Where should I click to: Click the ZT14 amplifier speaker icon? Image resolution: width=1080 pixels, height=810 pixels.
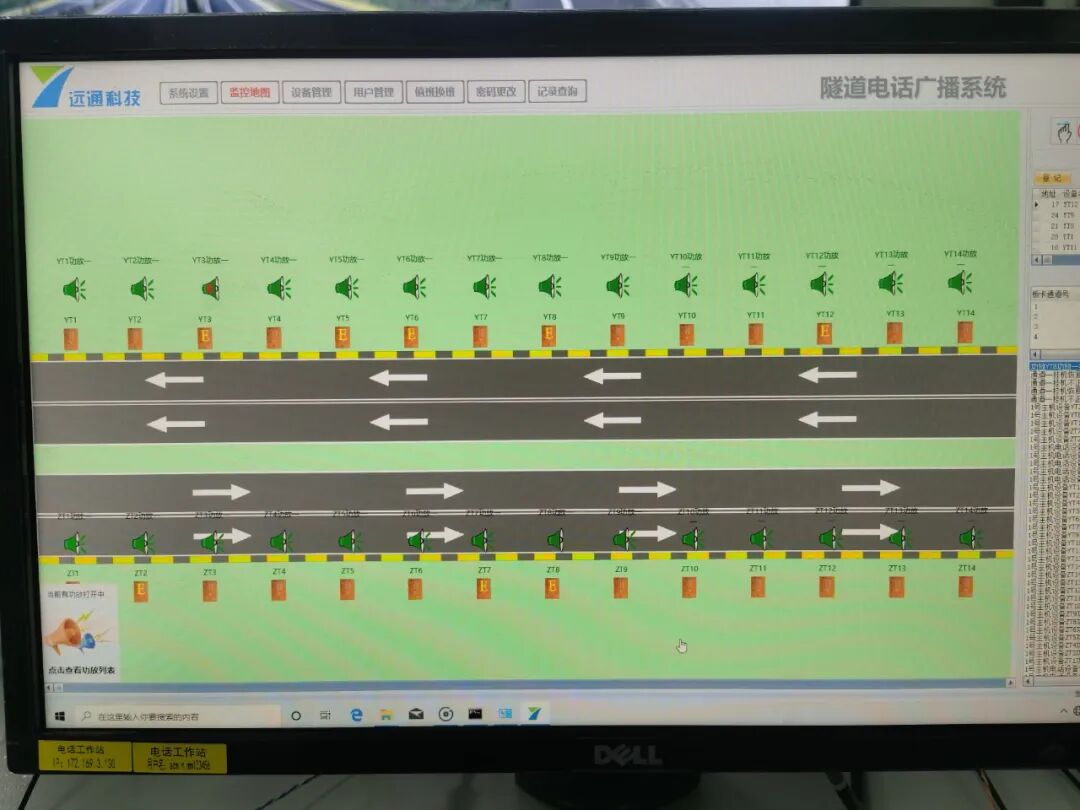[x=969, y=537]
